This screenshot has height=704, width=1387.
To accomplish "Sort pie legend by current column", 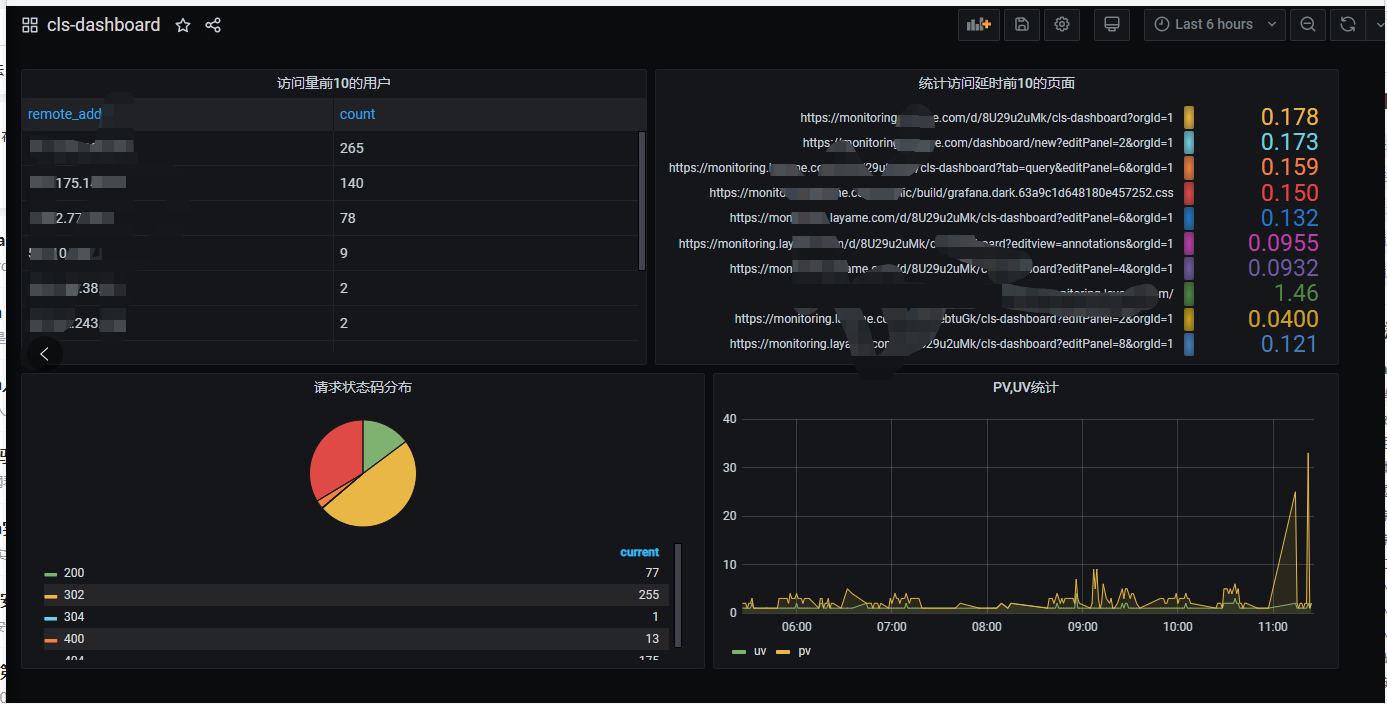I will pyautogui.click(x=639, y=552).
